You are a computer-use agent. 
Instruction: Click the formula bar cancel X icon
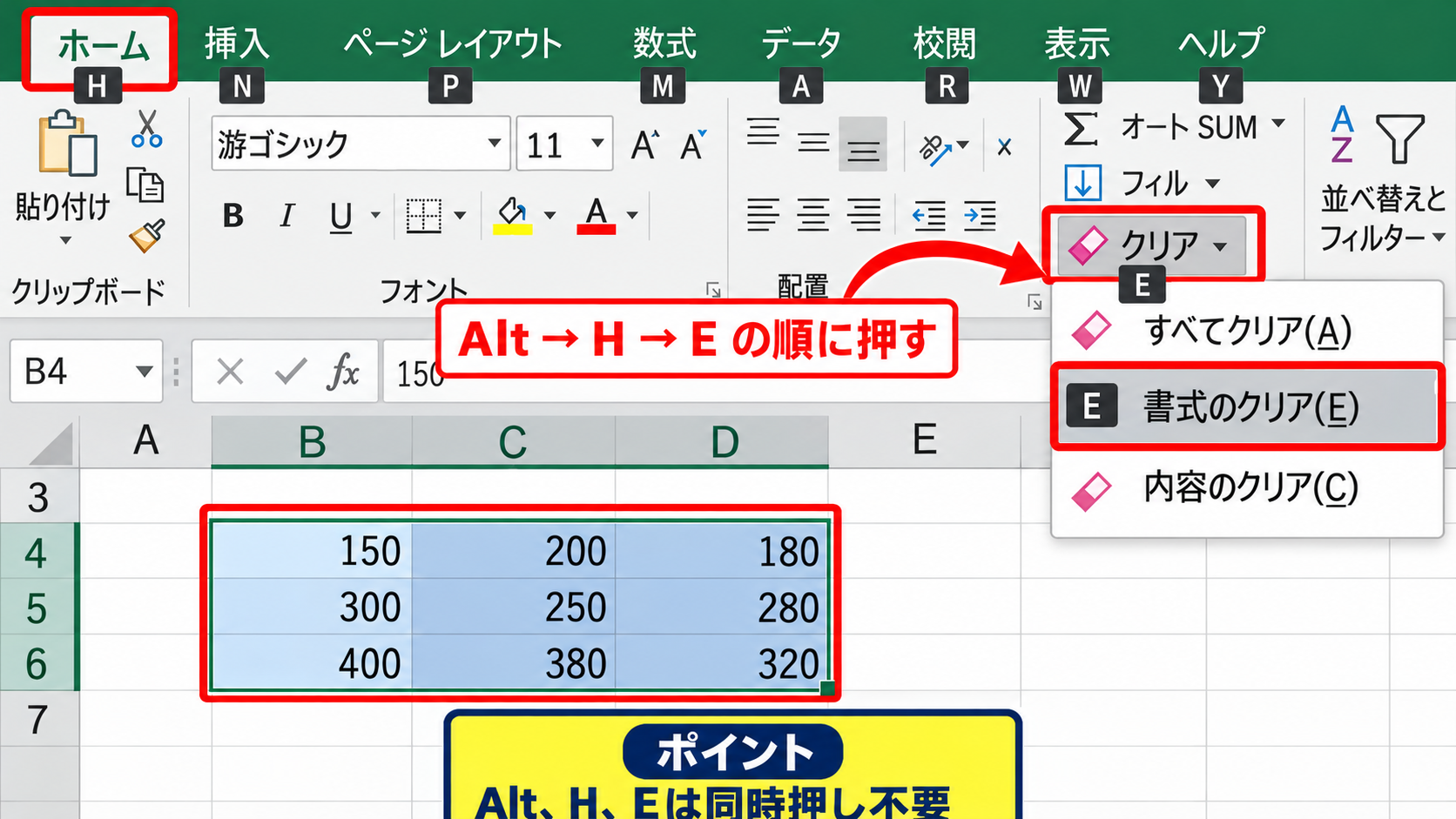(230, 373)
